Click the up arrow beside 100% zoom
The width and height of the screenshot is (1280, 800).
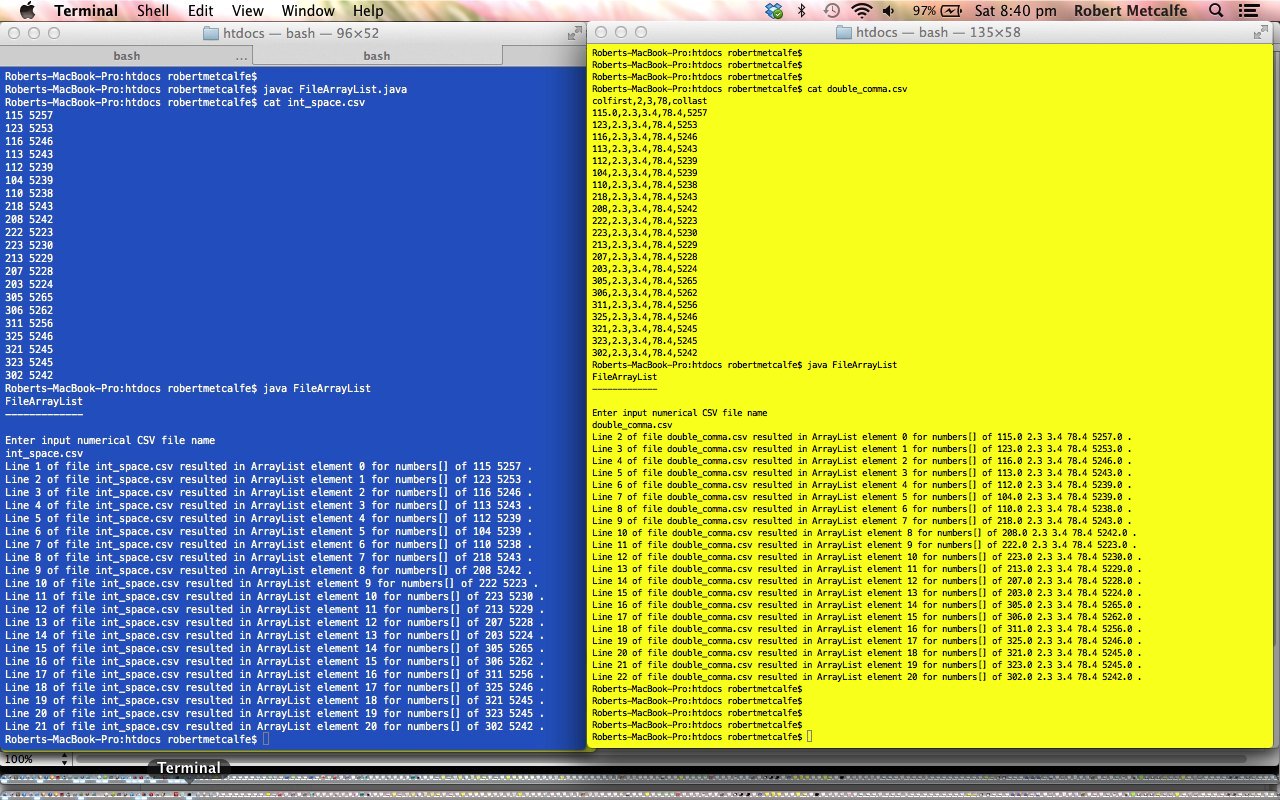63,755
